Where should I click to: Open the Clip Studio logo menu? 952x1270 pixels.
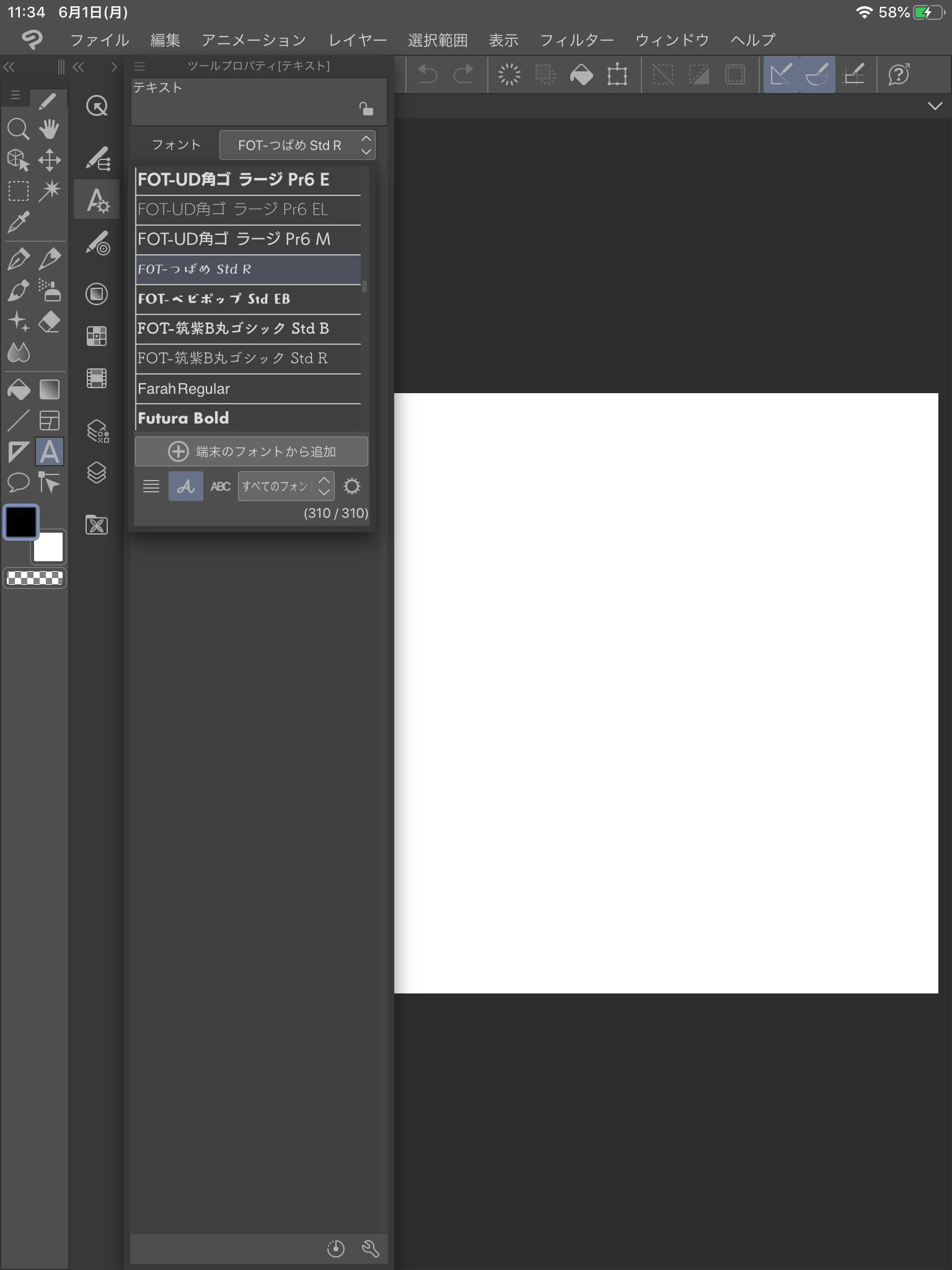32,40
